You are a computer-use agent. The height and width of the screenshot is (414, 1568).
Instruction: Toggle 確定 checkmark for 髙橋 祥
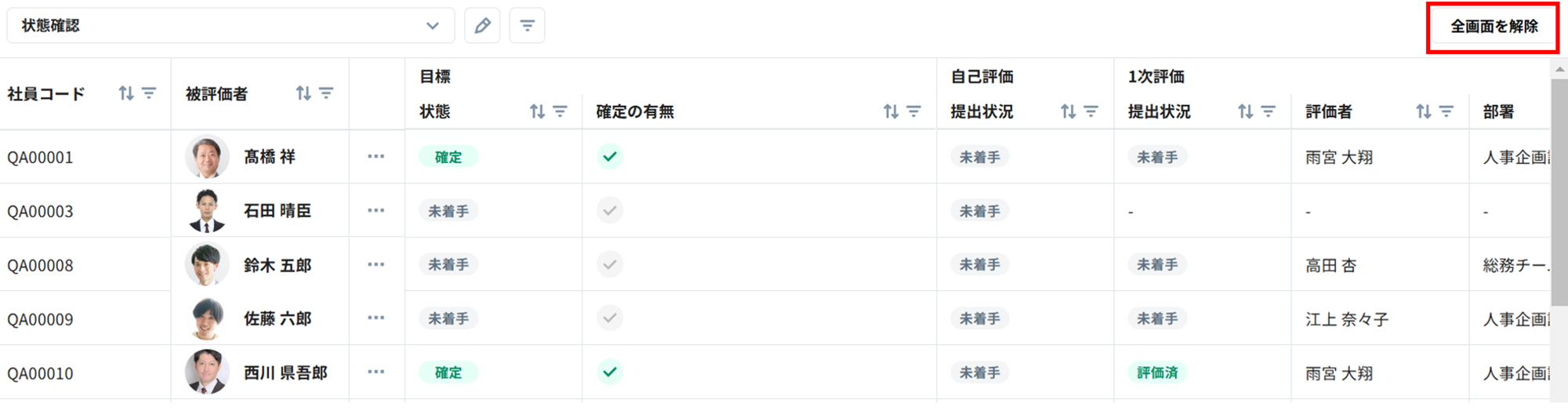[x=610, y=157]
